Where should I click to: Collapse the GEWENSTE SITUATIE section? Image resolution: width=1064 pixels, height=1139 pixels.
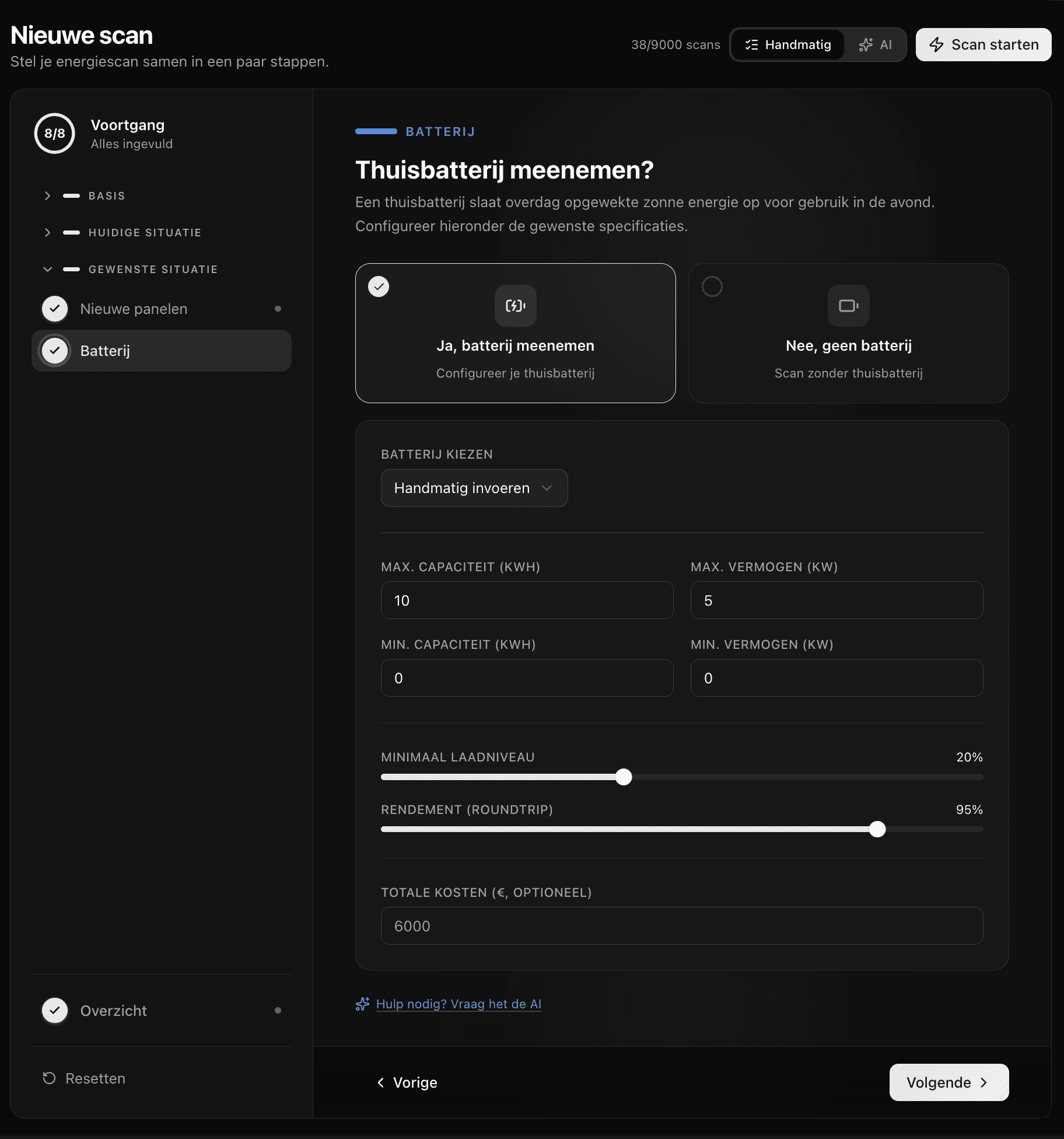(x=48, y=269)
